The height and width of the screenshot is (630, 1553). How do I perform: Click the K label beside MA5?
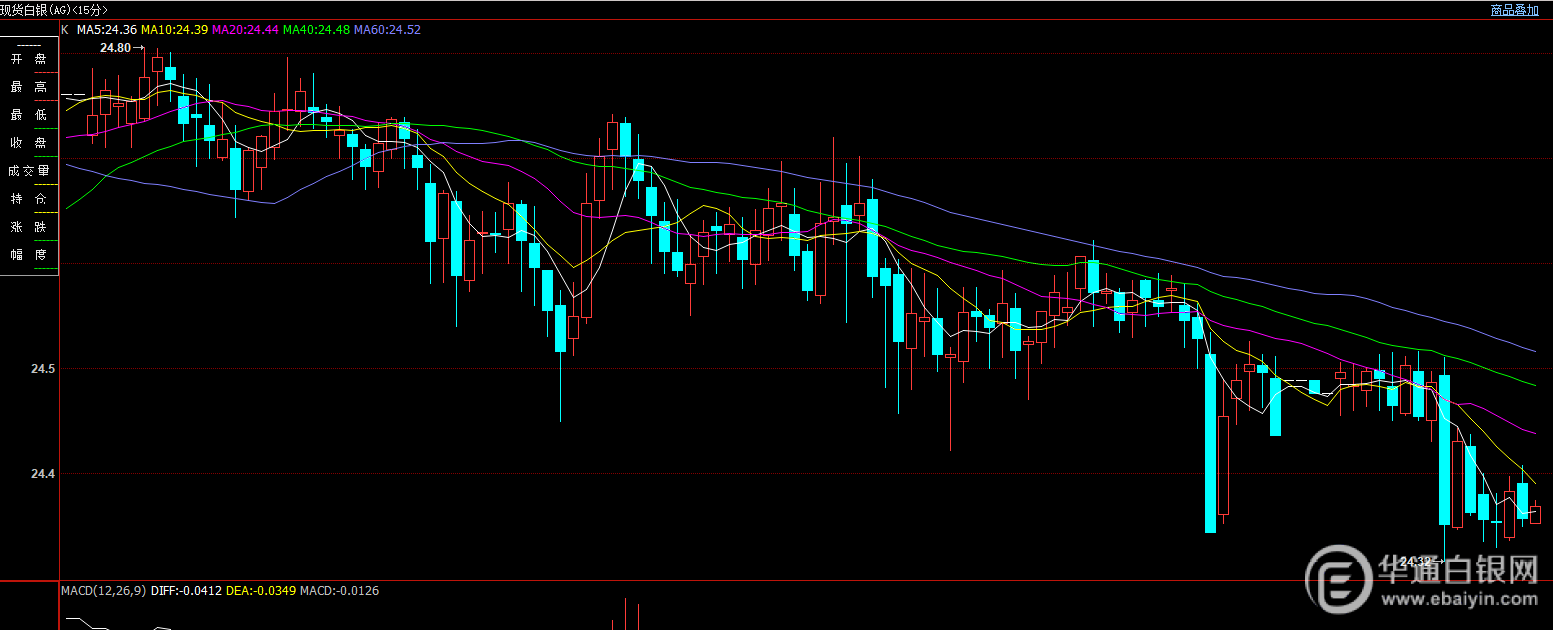point(65,30)
